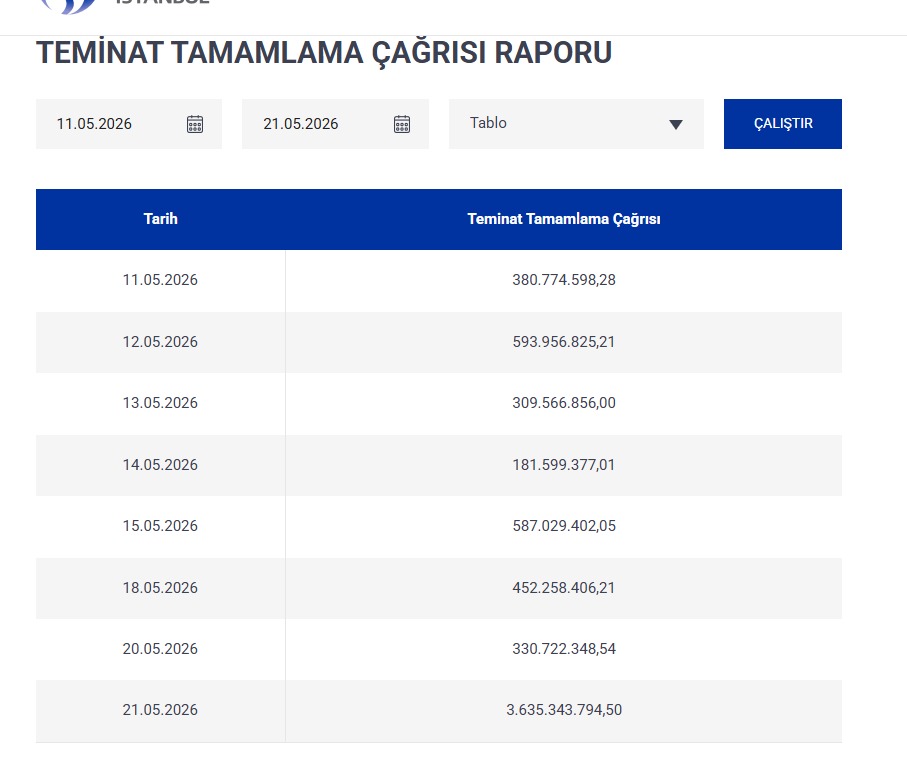
Task: Click the Teminat Tamamlama Çağrısı column header
Action: tap(563, 219)
